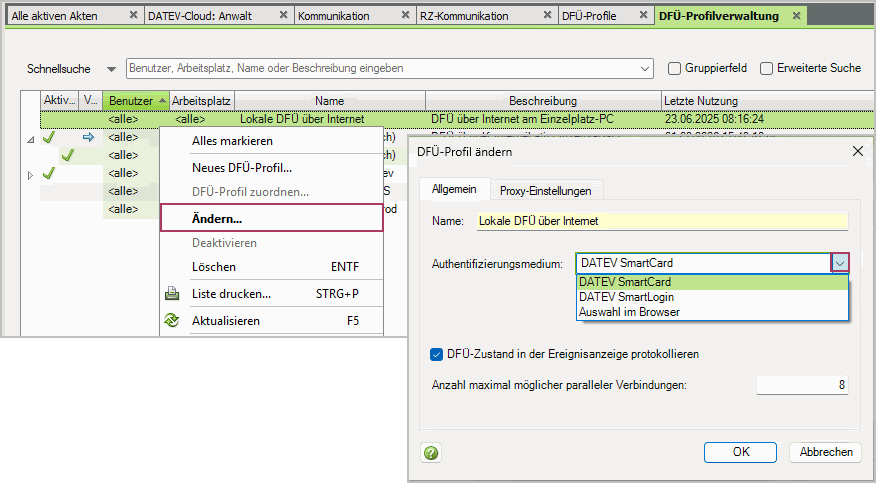Open the Proxy-Einstellungen tab
Screen dimensions: 876x483
[x=545, y=191]
